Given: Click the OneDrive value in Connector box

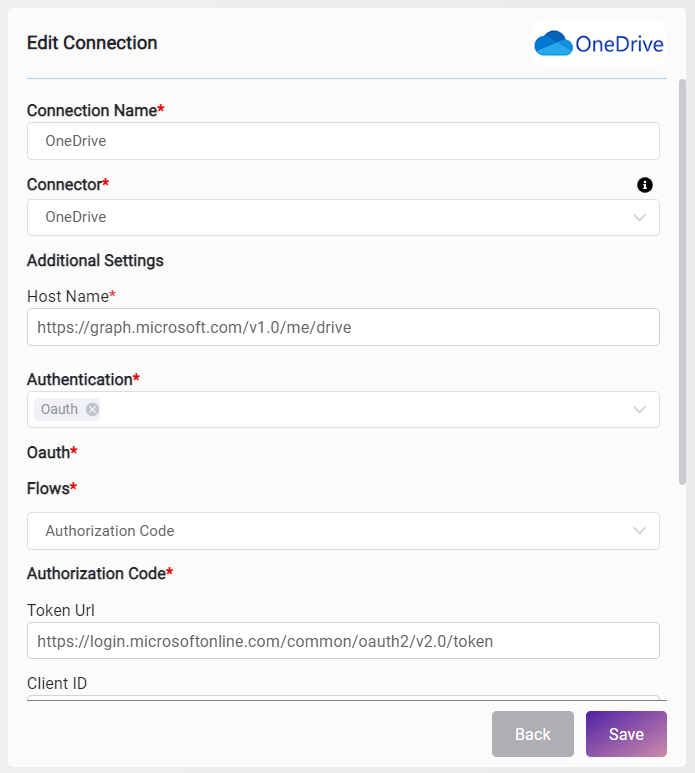Looking at the screenshot, I should point(76,218).
